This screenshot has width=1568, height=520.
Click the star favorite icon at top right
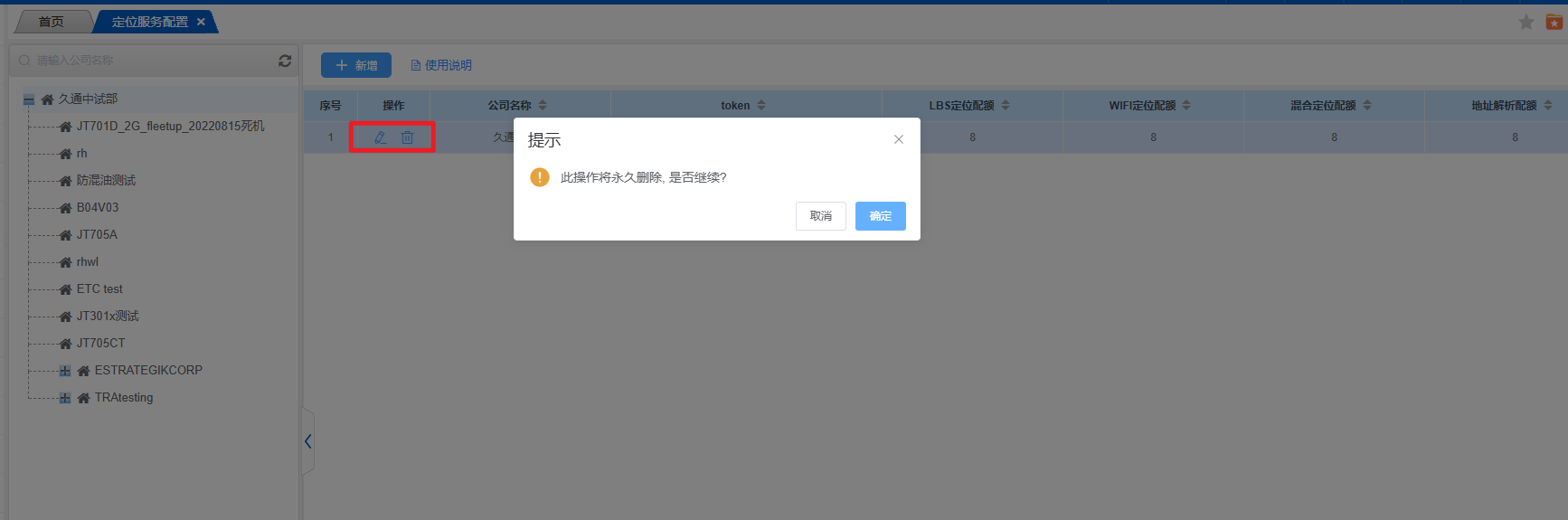(1526, 23)
